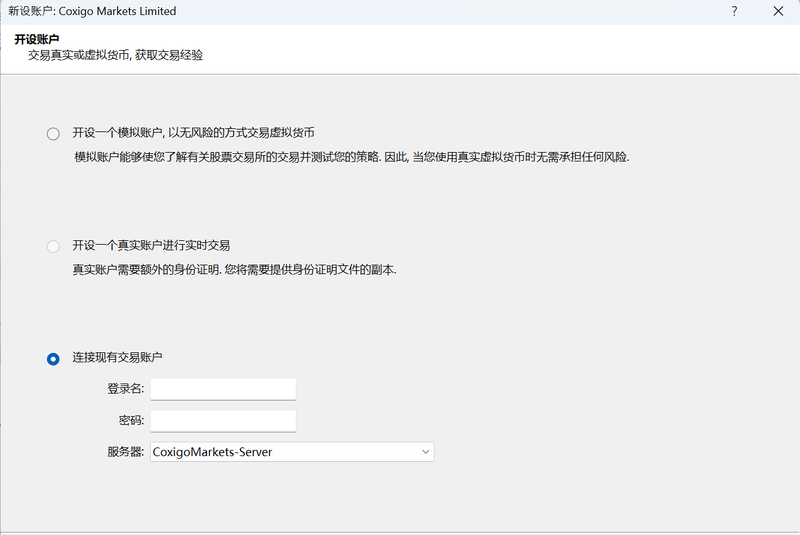Click the 密码 label

coord(131,420)
